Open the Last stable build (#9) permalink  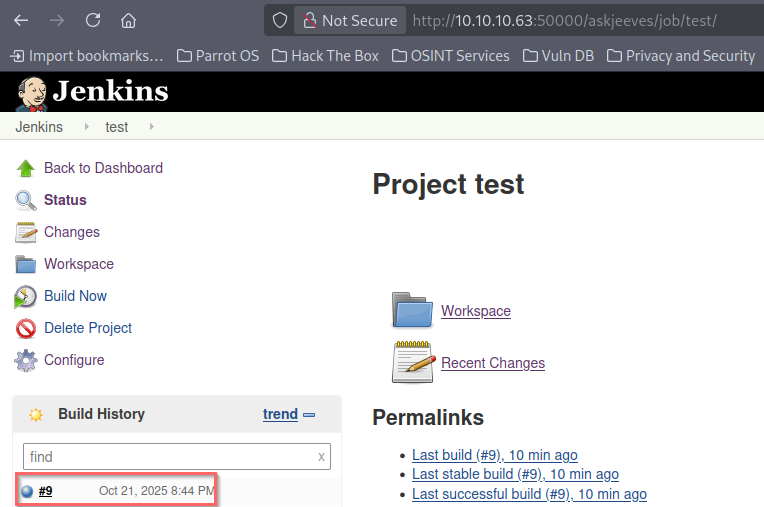tap(515, 474)
